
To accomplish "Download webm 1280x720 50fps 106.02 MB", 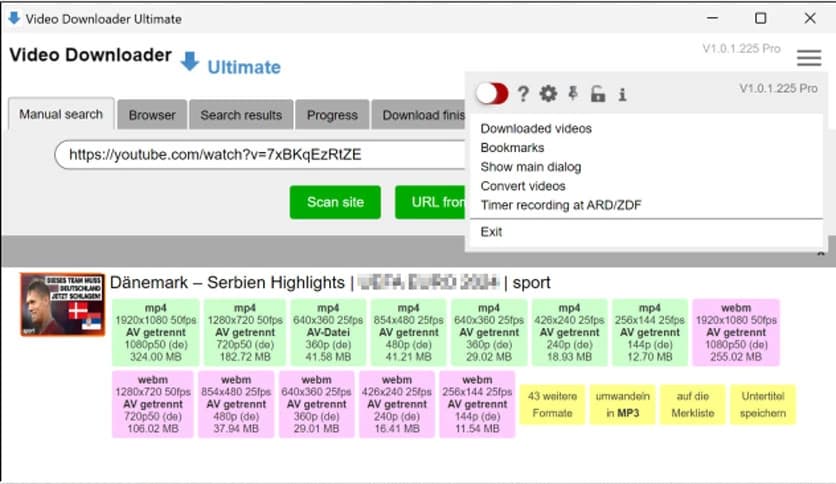I will (x=152, y=404).
